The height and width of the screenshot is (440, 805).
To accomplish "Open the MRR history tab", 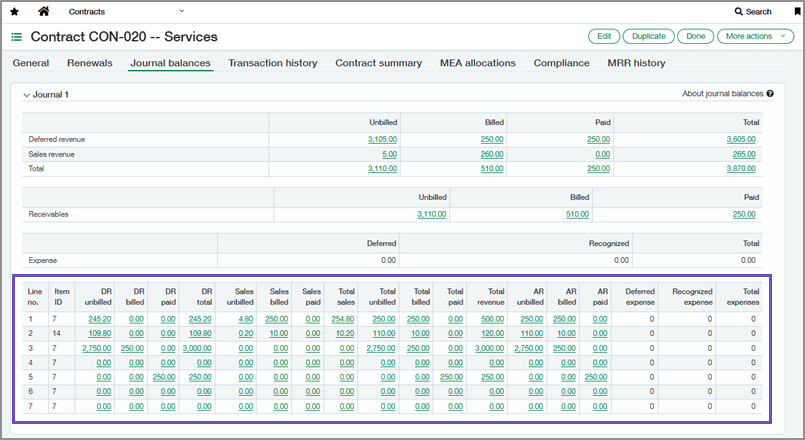I will click(x=636, y=63).
